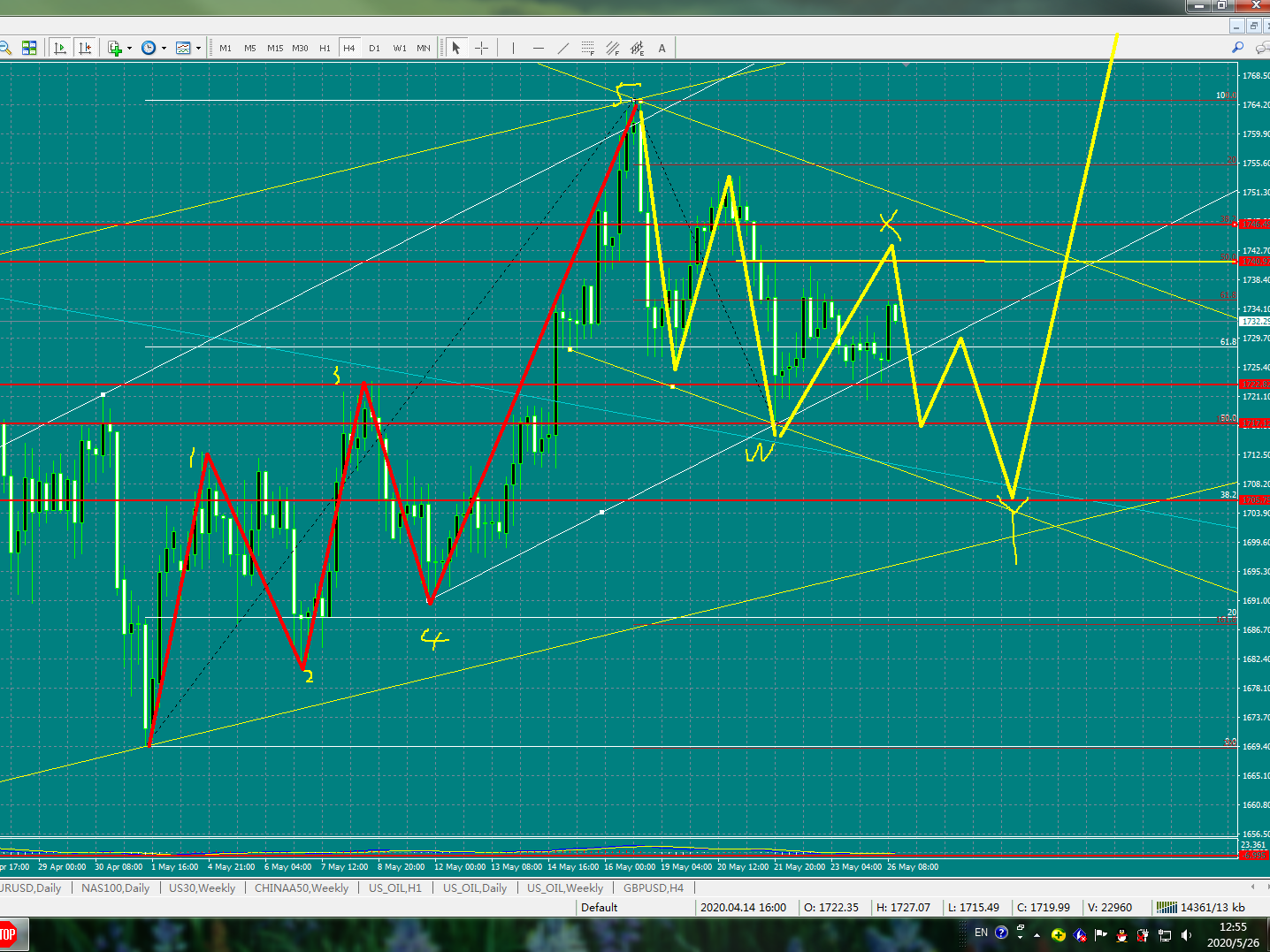Click the Periods clock icon

pyautogui.click(x=149, y=48)
